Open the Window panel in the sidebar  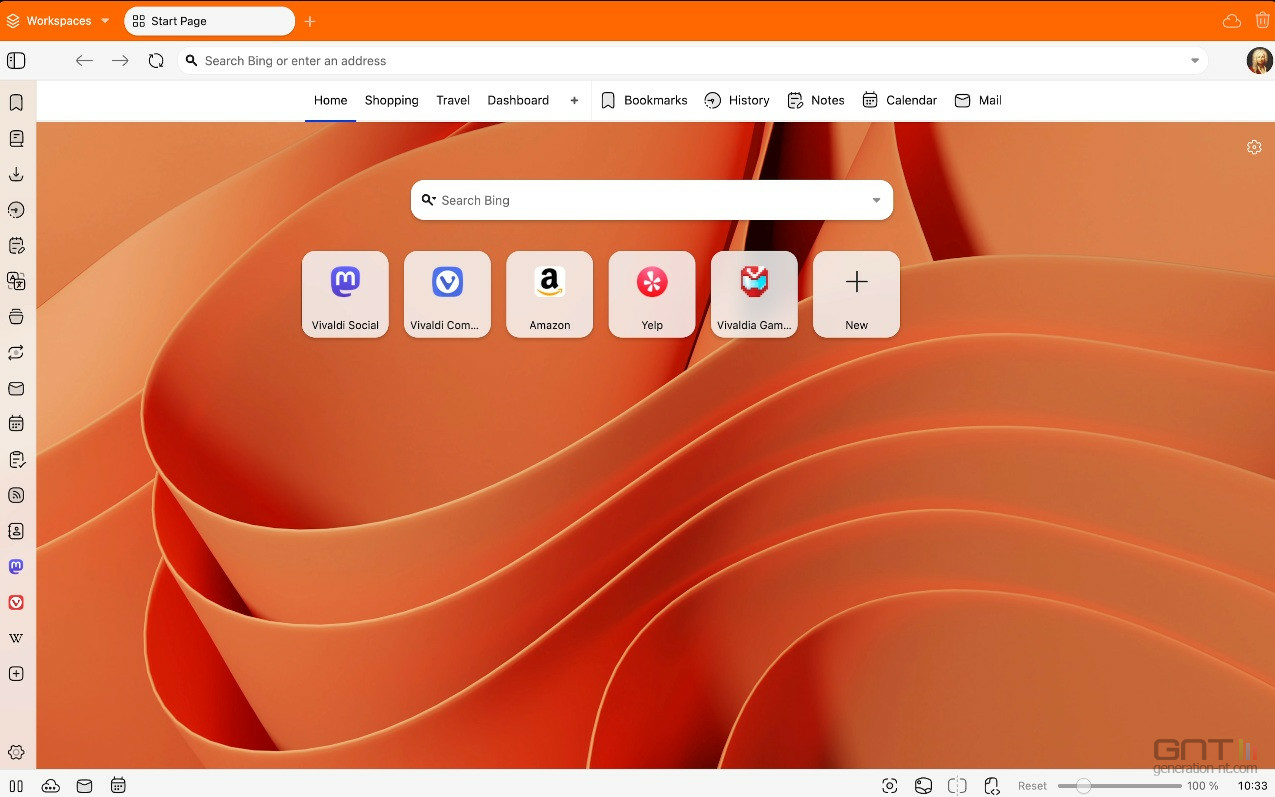pyautogui.click(x=16, y=317)
